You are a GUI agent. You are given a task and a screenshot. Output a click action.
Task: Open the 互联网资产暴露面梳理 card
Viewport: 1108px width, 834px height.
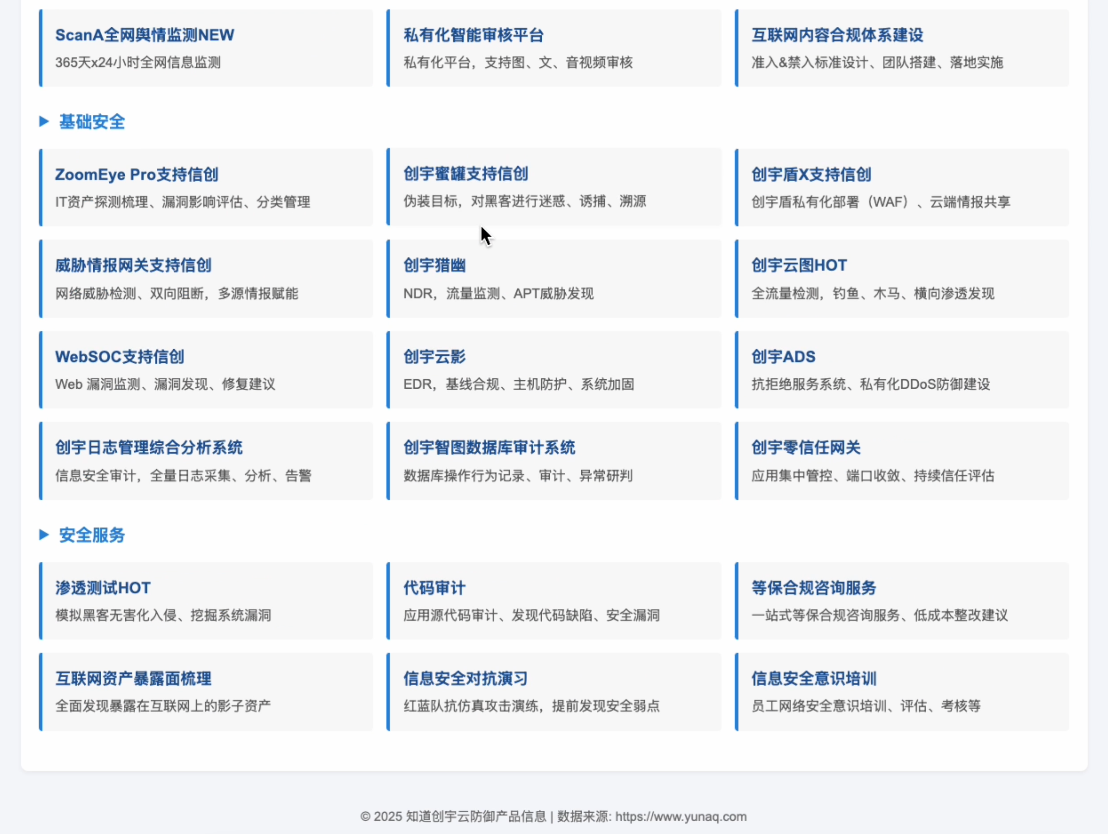tap(206, 692)
